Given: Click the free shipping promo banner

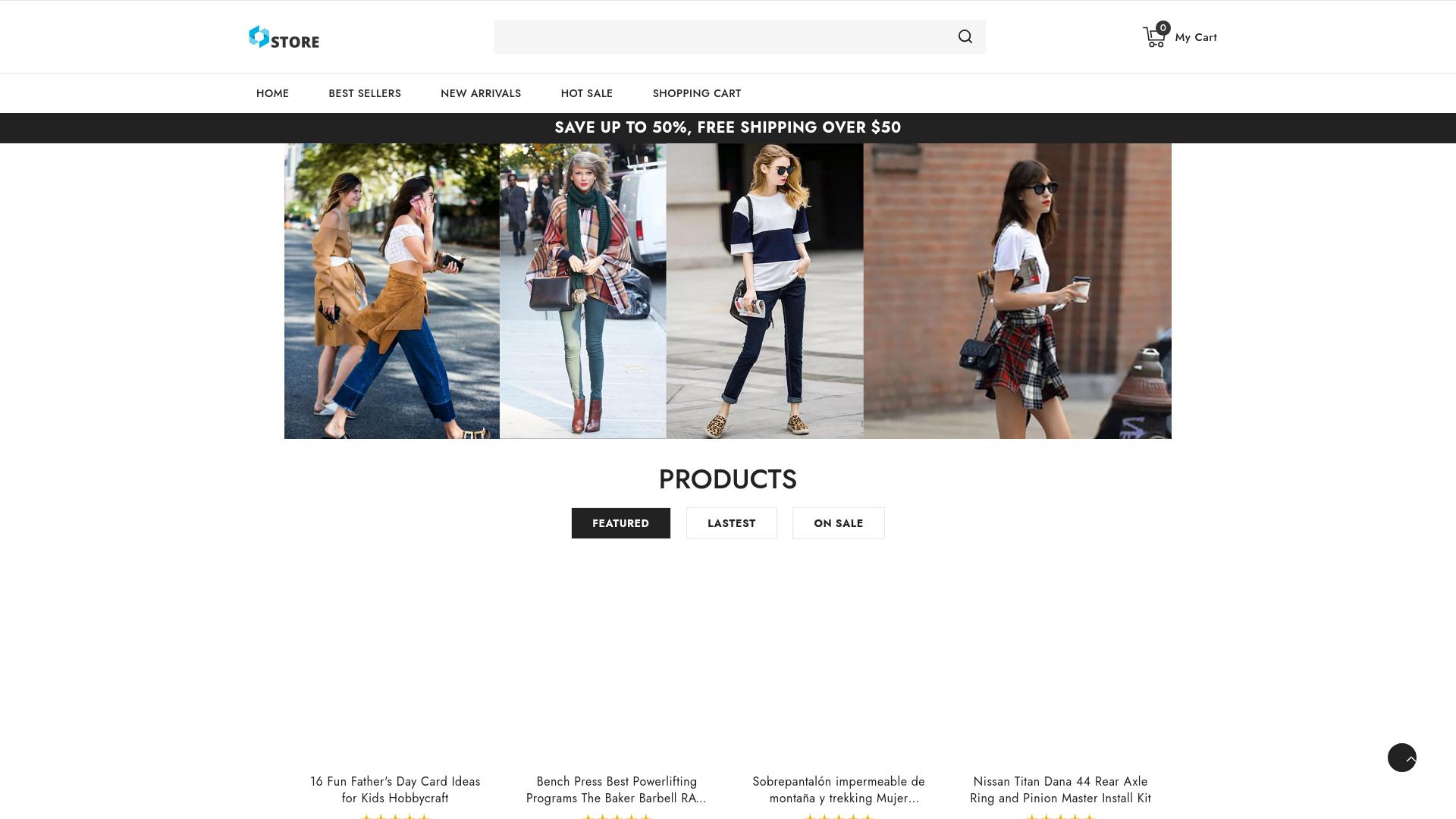Looking at the screenshot, I should (x=727, y=127).
